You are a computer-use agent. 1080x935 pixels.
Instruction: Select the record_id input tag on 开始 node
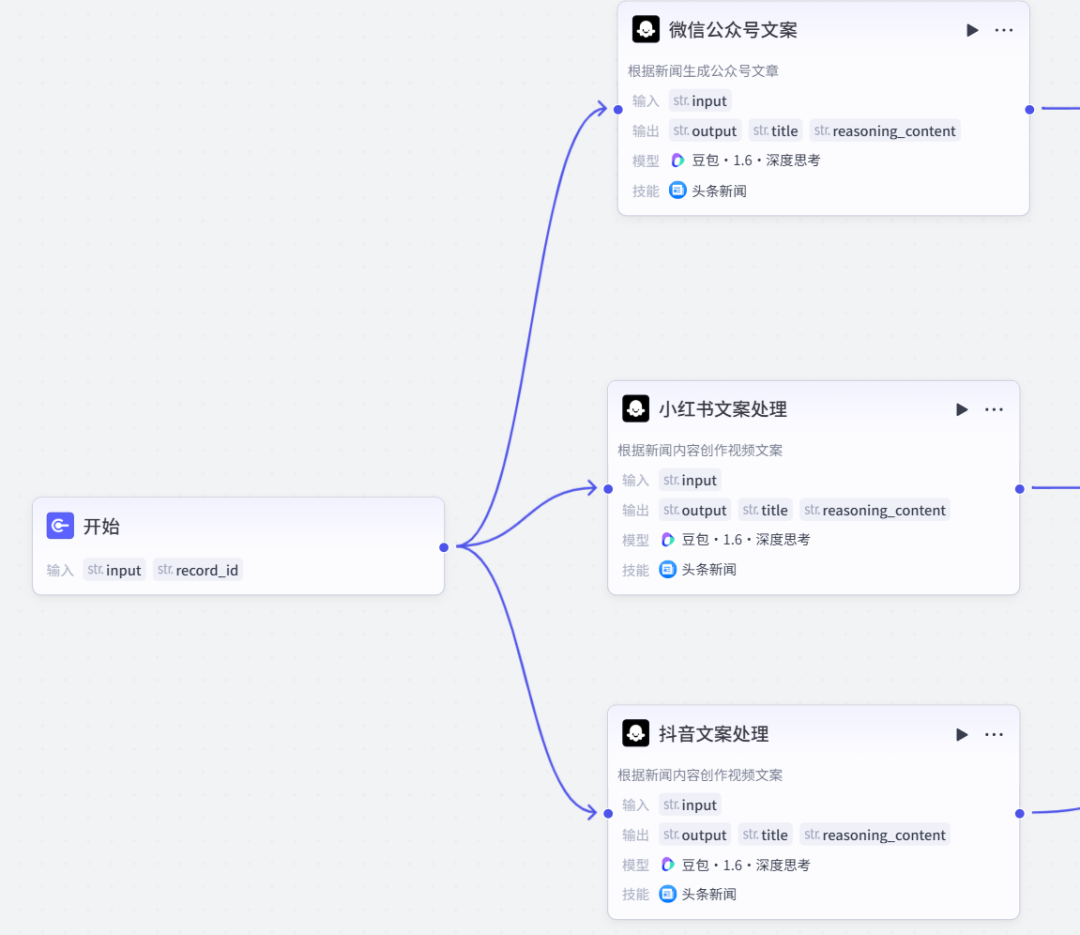pos(197,569)
